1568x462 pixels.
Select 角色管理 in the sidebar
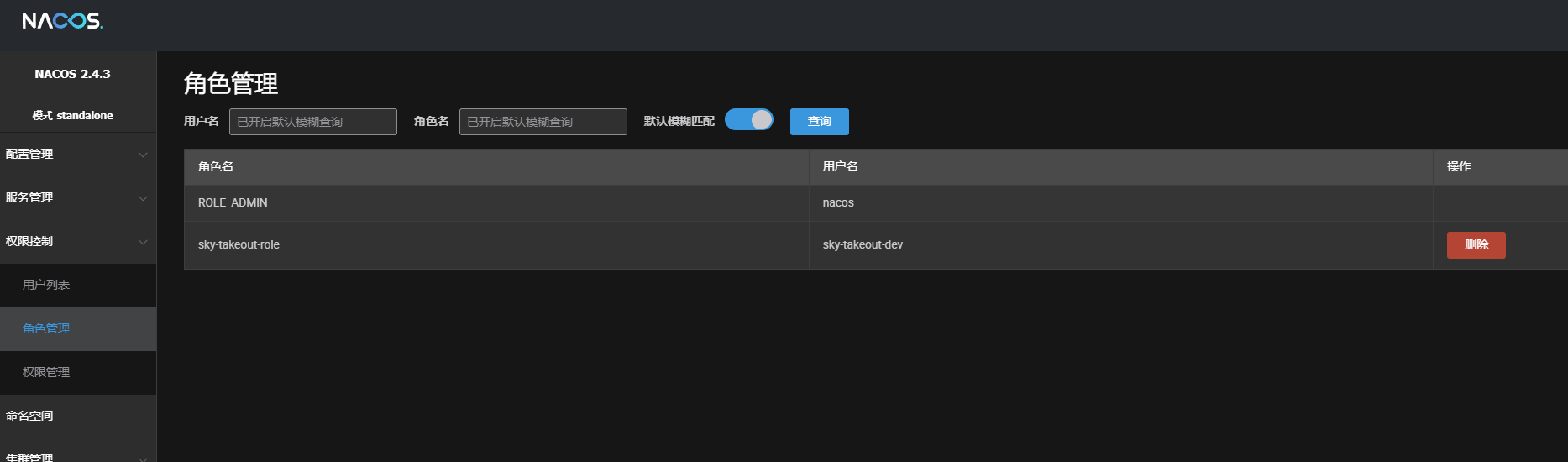[46, 328]
